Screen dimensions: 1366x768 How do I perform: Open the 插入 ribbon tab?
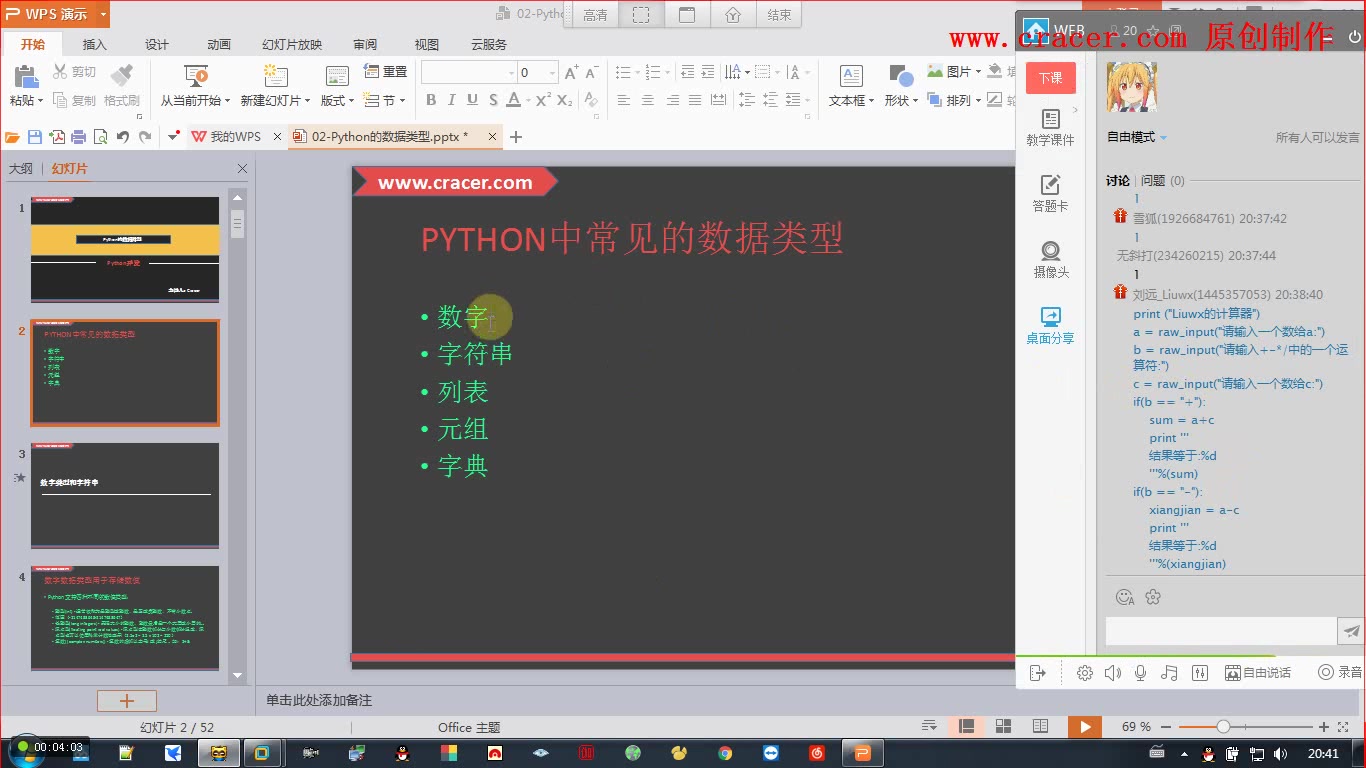(x=94, y=44)
